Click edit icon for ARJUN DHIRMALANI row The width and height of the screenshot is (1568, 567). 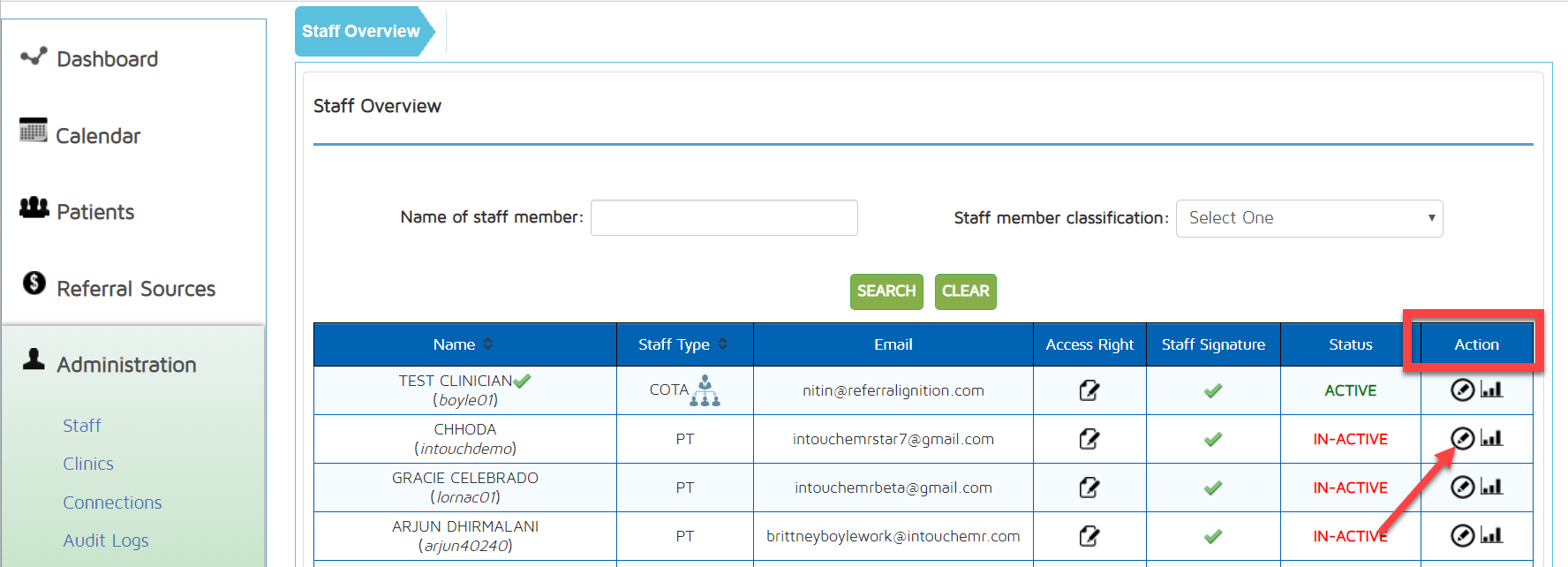tap(1462, 535)
